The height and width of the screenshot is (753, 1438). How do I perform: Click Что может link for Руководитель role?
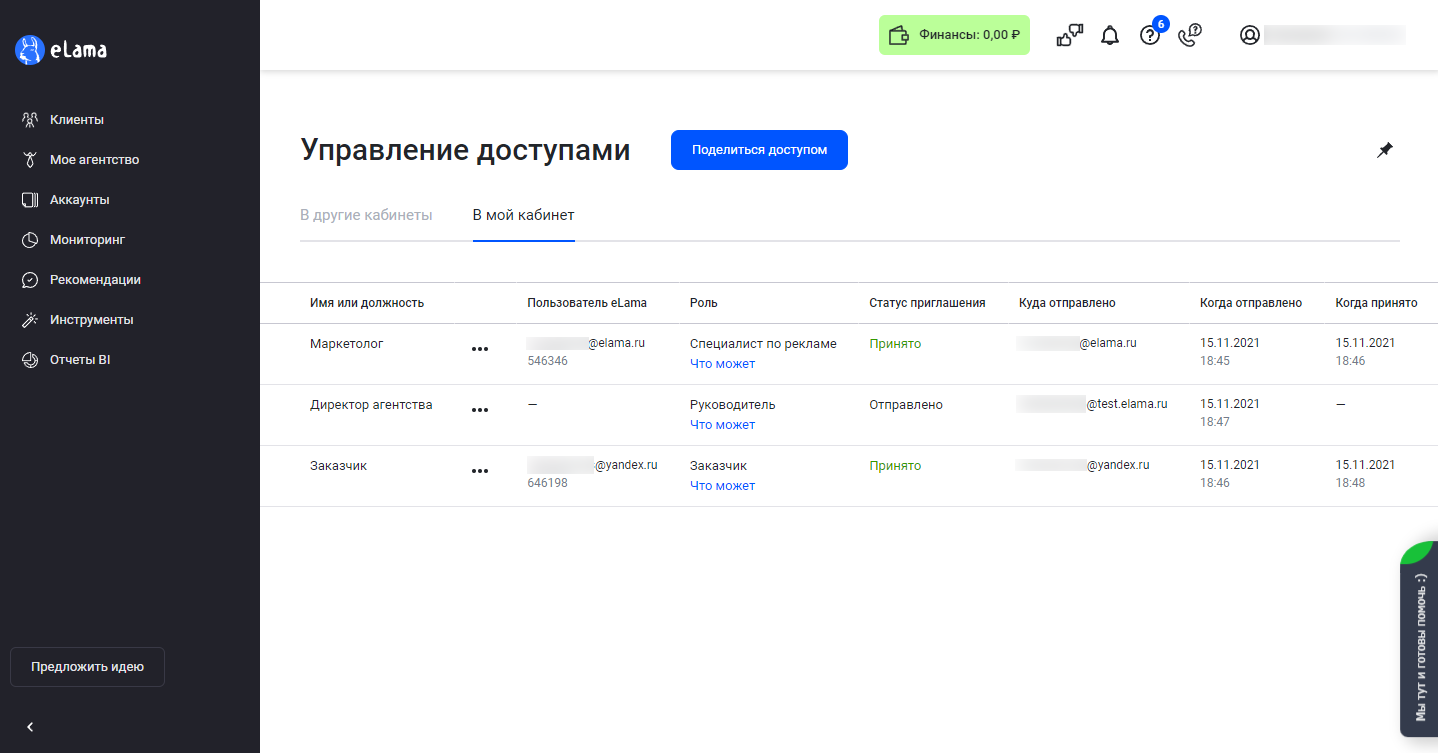pos(722,425)
